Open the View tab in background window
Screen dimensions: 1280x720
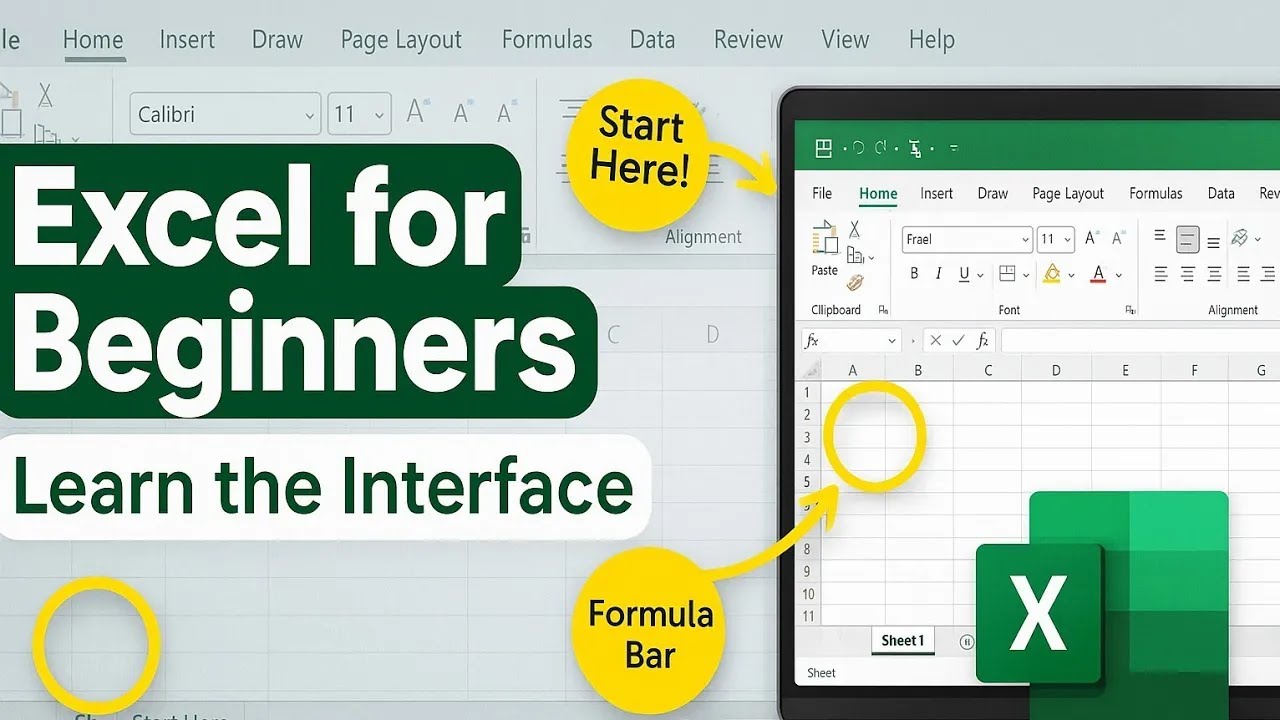845,39
